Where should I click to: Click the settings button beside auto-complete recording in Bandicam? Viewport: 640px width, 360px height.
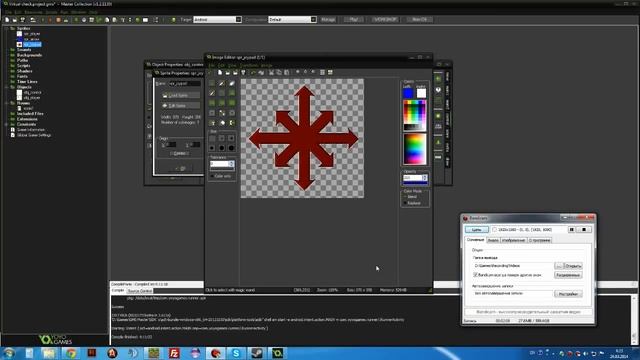pyautogui.click(x=568, y=294)
